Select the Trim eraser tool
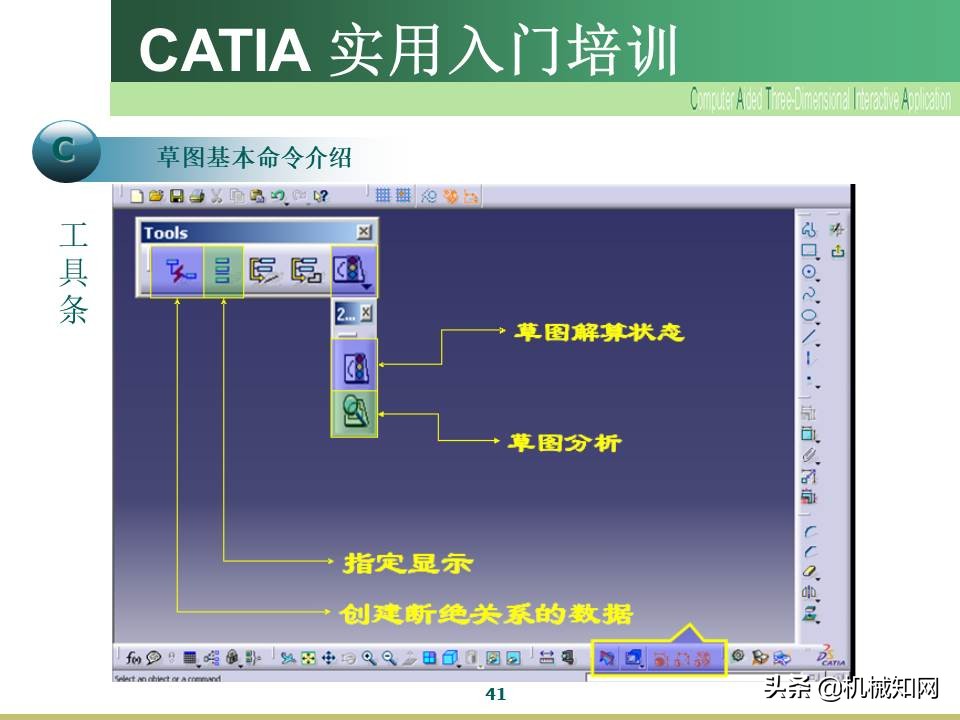Image resolution: width=960 pixels, height=720 pixels. pyautogui.click(x=809, y=572)
